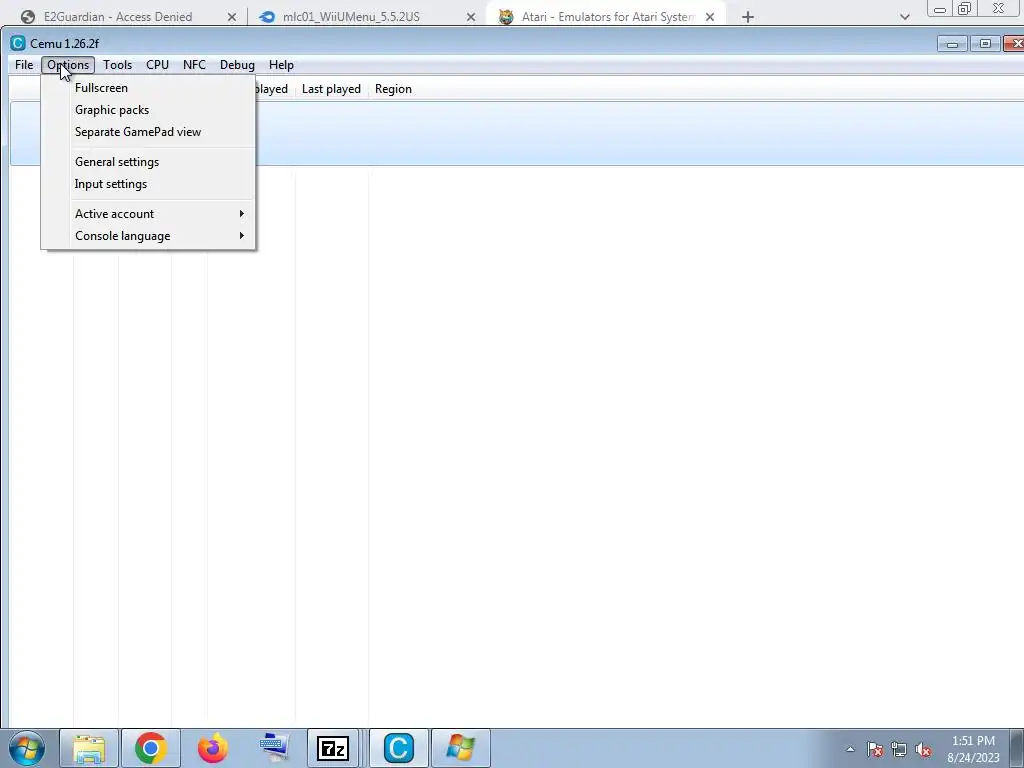Switch to Cemu via taskbar icon

pyautogui.click(x=399, y=748)
